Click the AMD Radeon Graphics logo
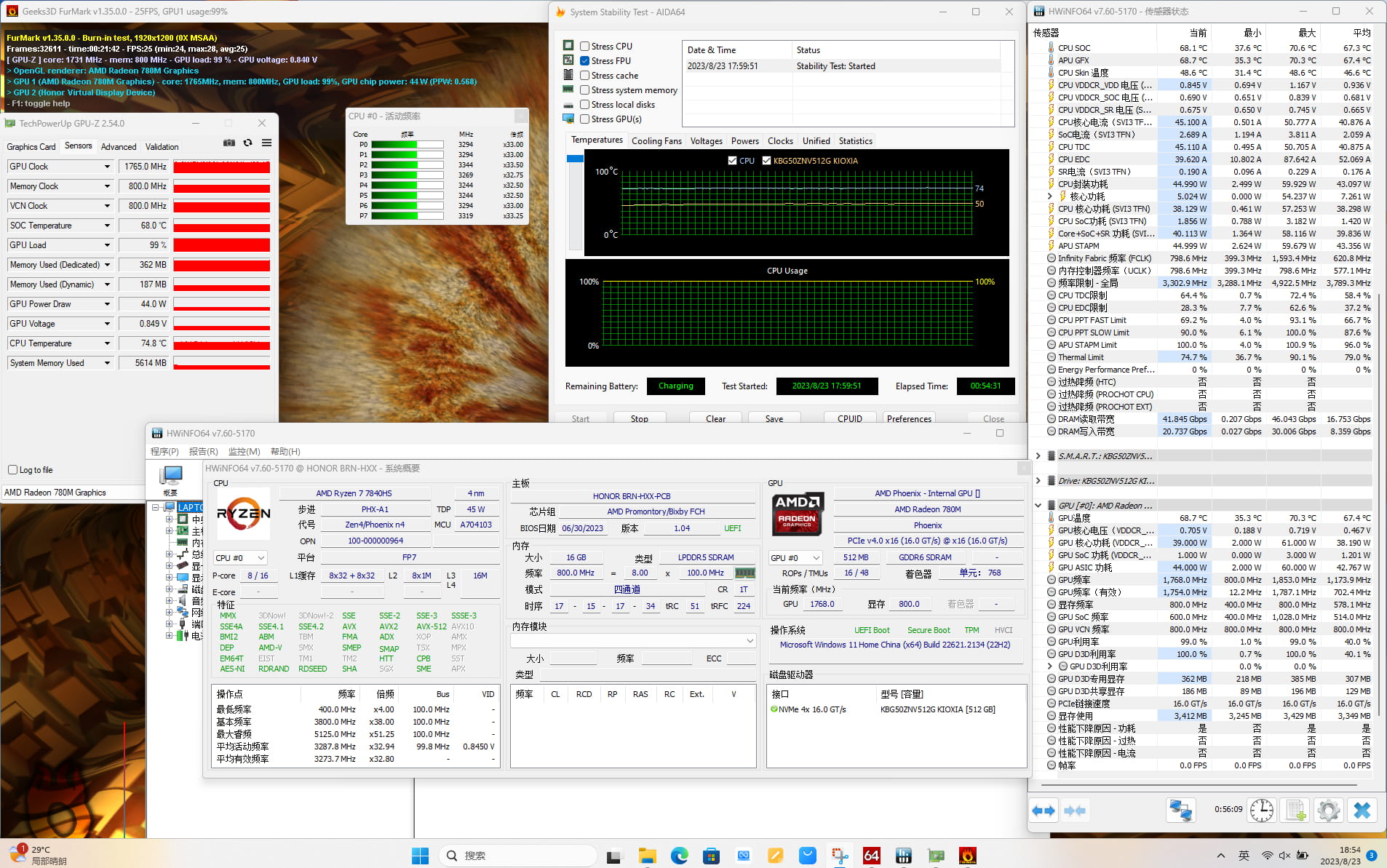This screenshot has height=868, width=1387. [797, 513]
